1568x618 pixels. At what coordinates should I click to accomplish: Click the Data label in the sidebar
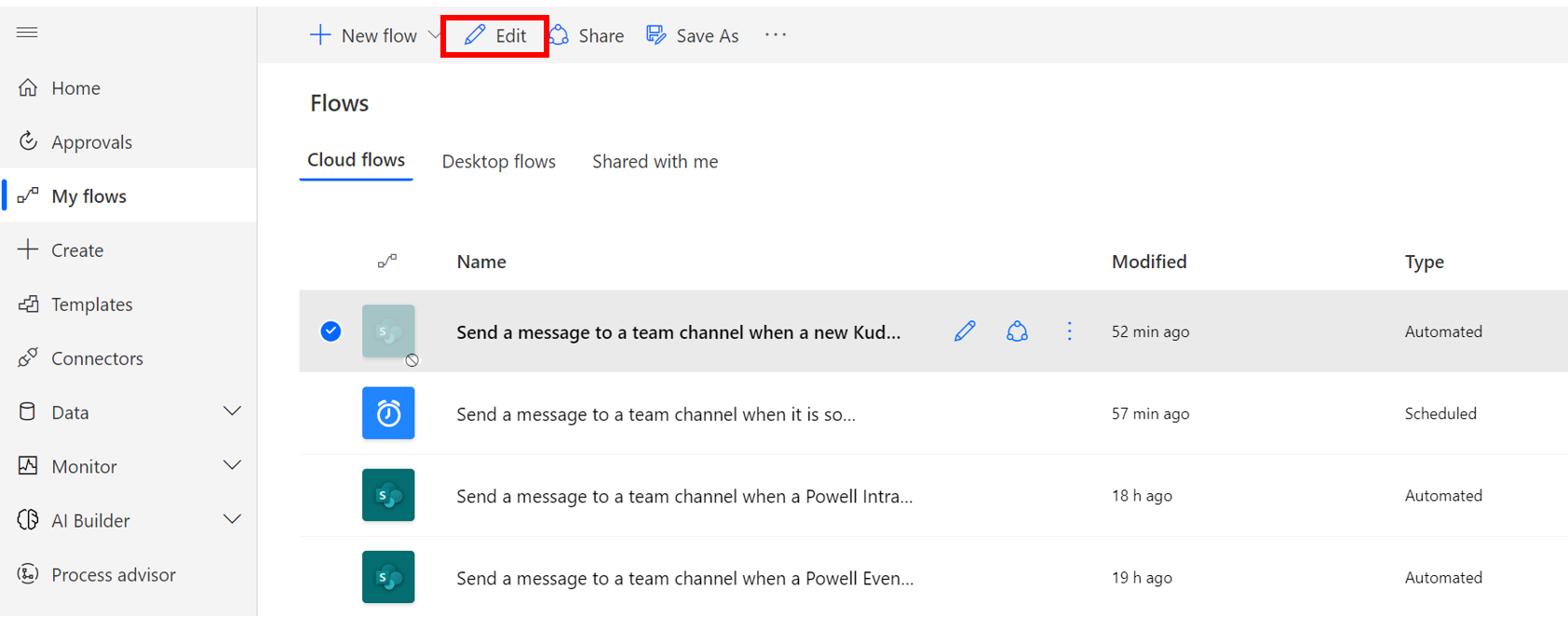click(70, 412)
